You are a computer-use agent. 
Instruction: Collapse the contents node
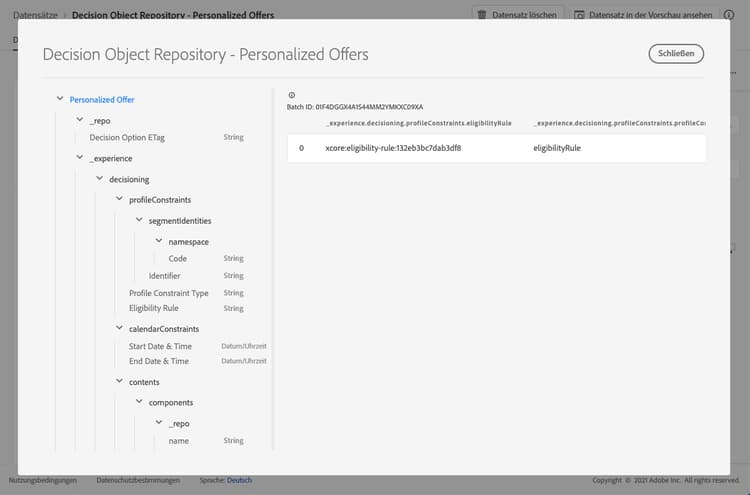120,381
